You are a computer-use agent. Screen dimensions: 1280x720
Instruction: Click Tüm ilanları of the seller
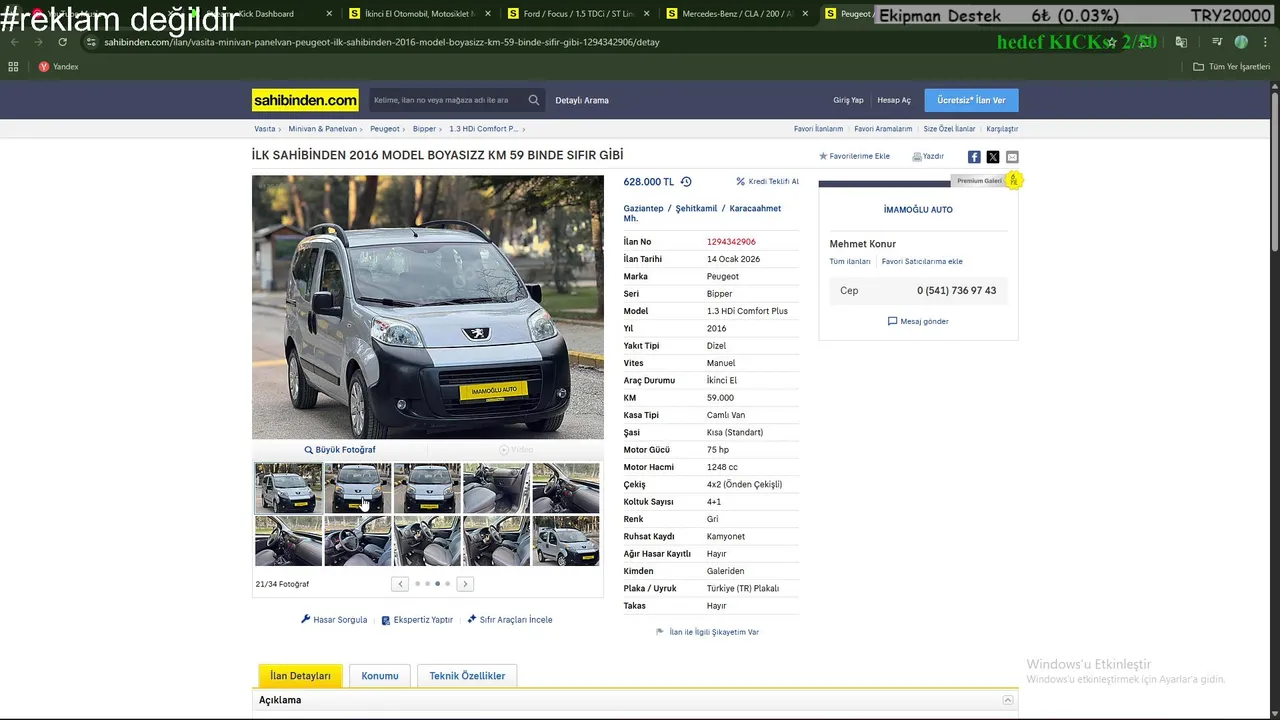(x=850, y=261)
